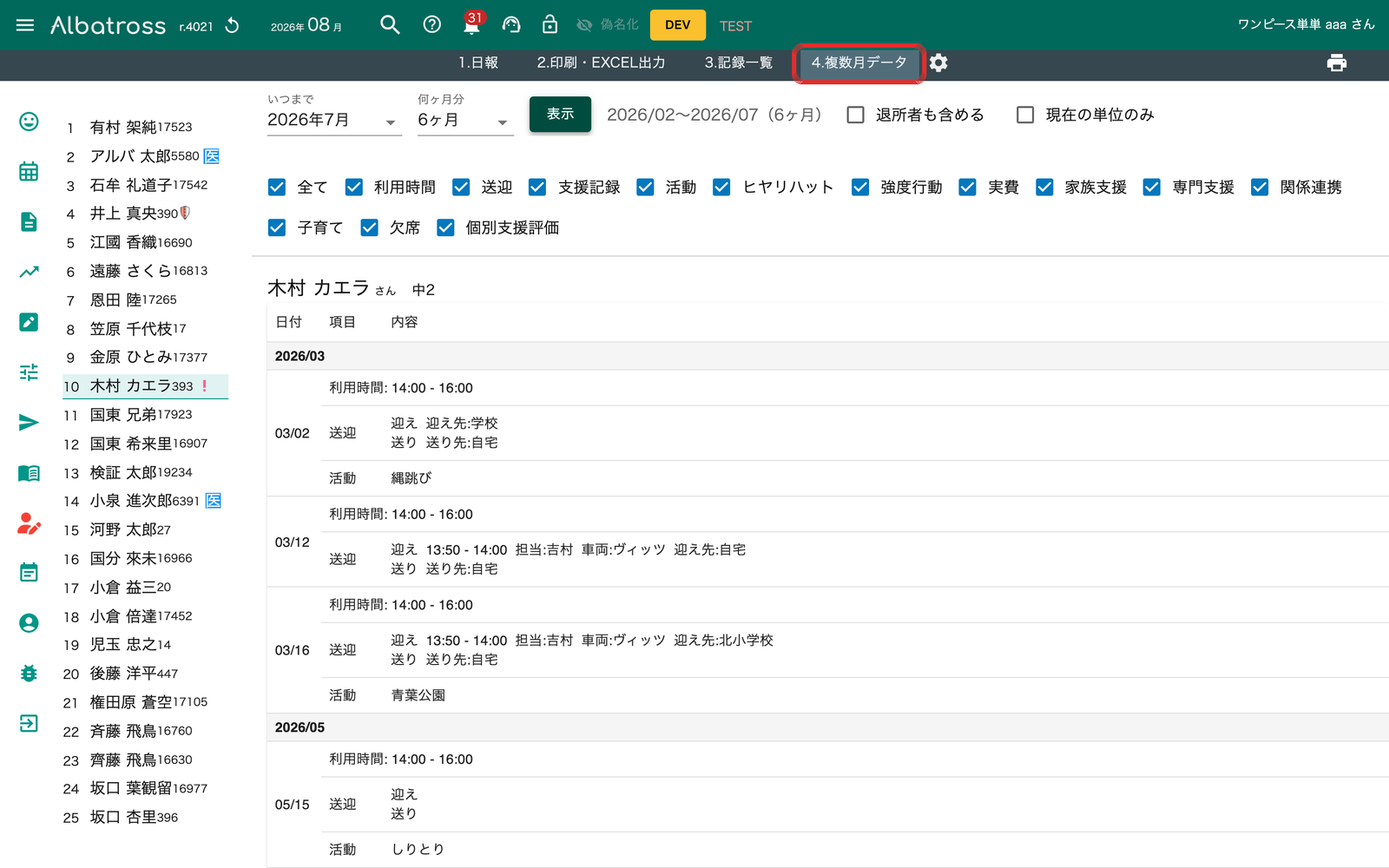
Task: Open the 2026年08月 month selector
Action: [x=306, y=25]
